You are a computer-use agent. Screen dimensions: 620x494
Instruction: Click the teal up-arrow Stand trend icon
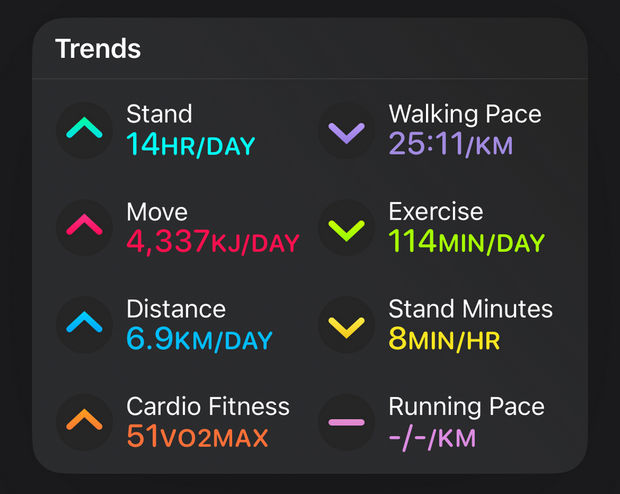[x=86, y=129]
